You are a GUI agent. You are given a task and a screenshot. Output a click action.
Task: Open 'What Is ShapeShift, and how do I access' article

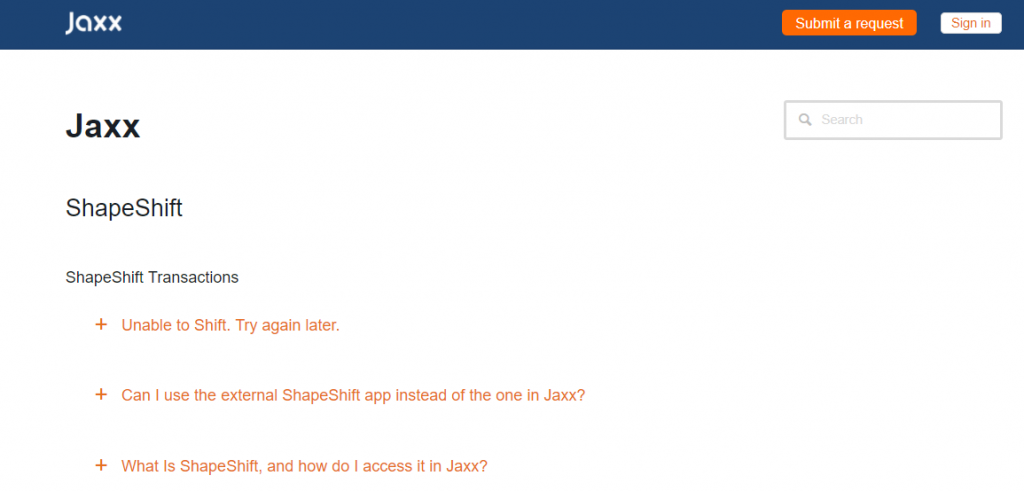pyautogui.click(x=304, y=466)
